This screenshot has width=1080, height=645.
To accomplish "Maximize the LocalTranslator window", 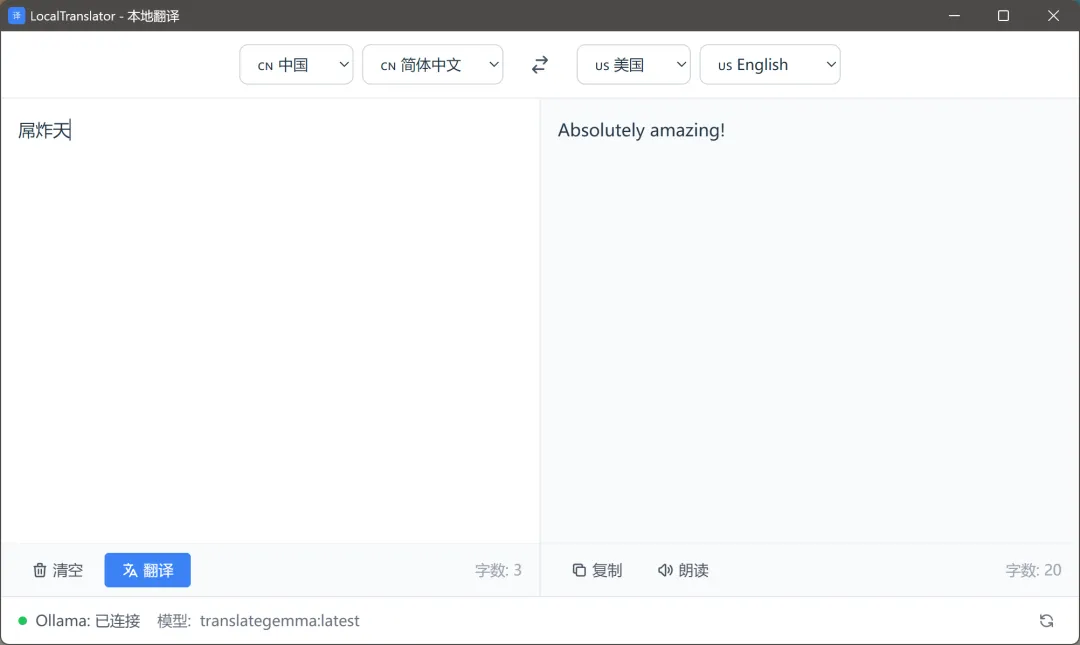I will [1004, 16].
